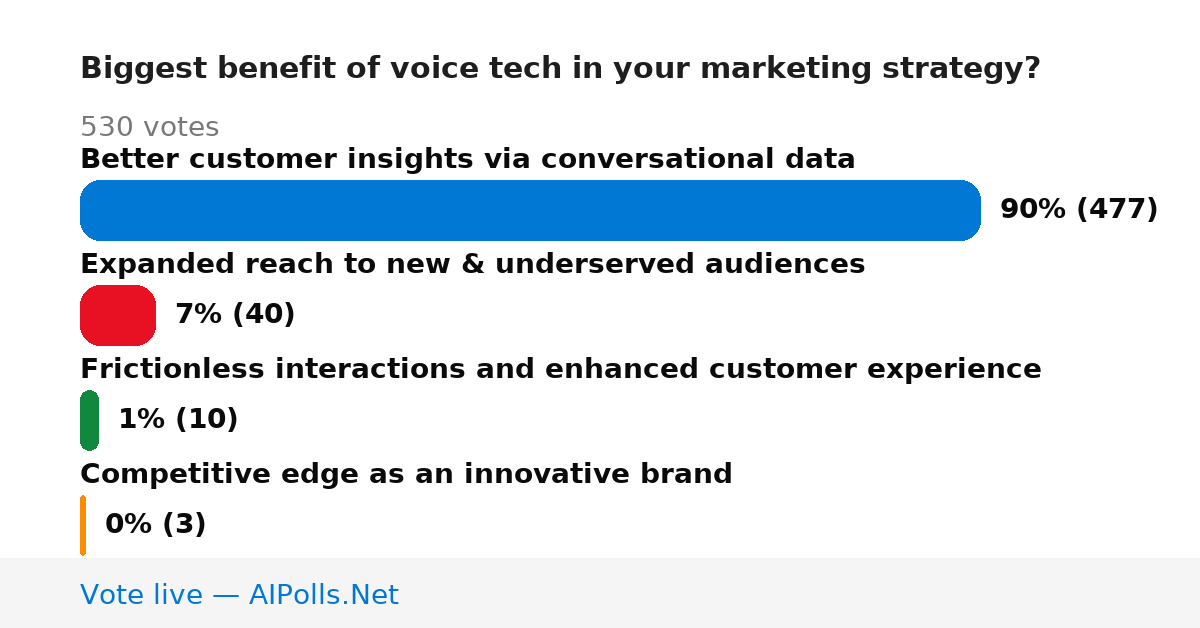Click the '90% (477)' result label

coord(1079,210)
